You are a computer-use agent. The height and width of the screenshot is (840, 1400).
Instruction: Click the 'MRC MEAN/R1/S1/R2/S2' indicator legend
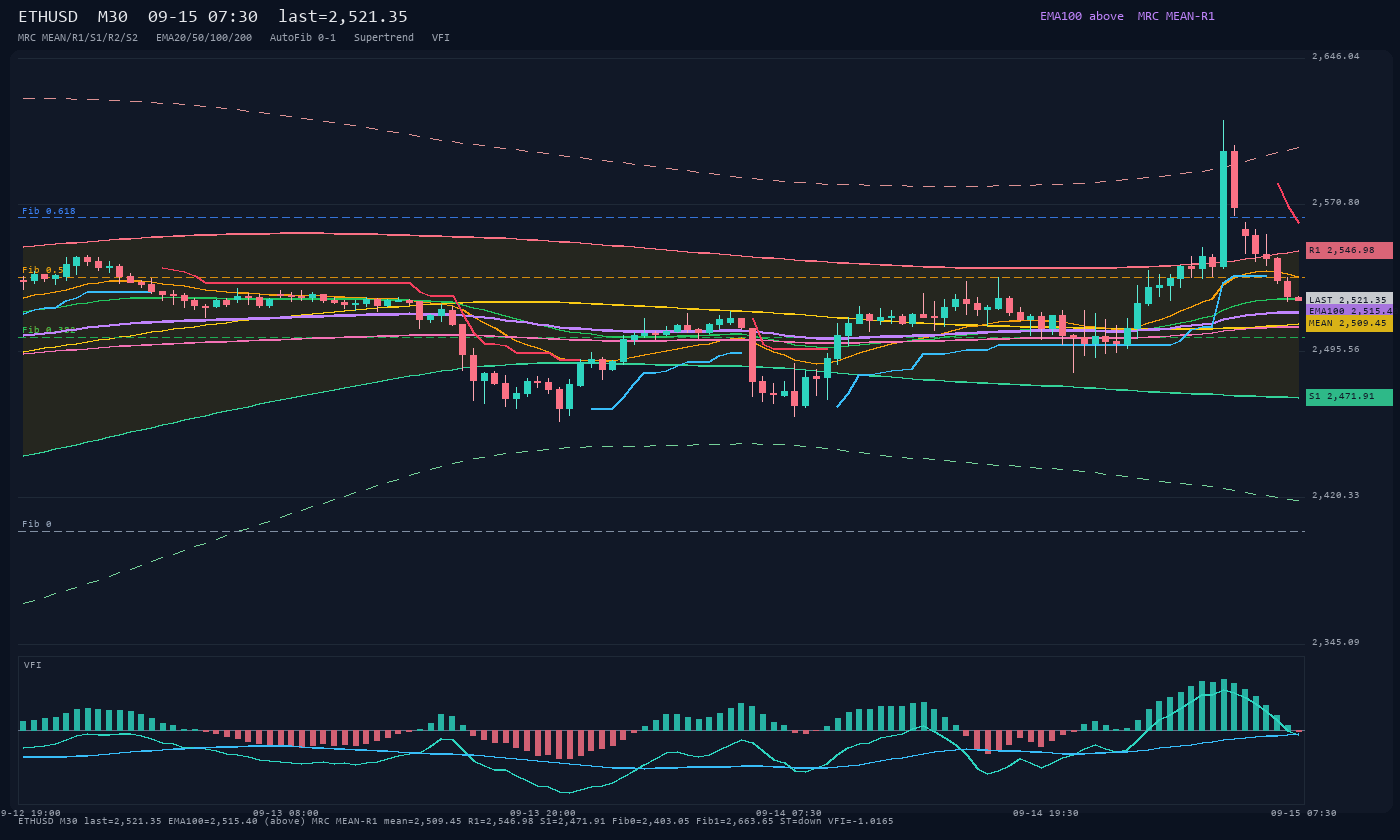[78, 38]
